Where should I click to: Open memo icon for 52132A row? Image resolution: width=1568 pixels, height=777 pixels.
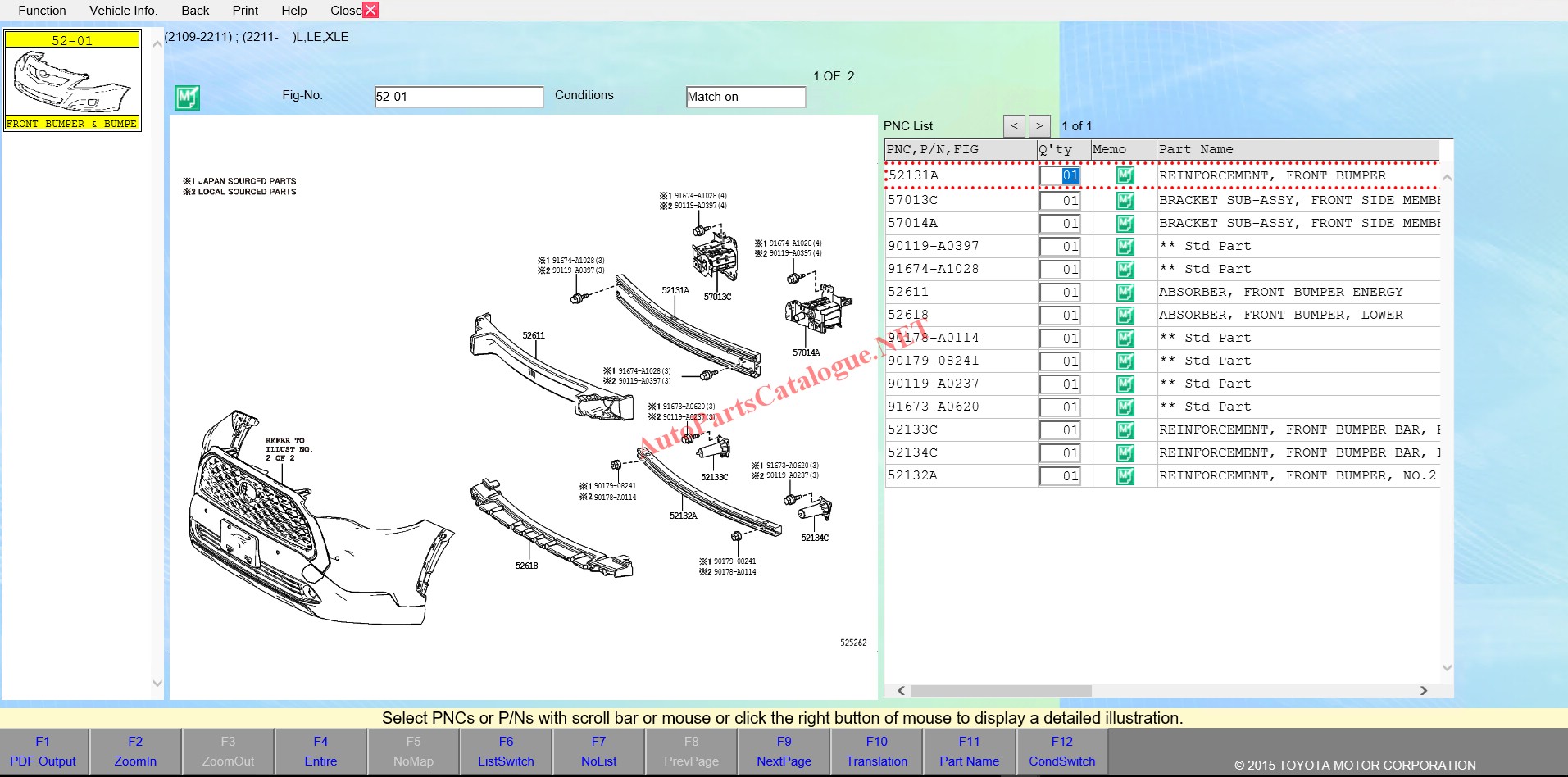pos(1125,476)
